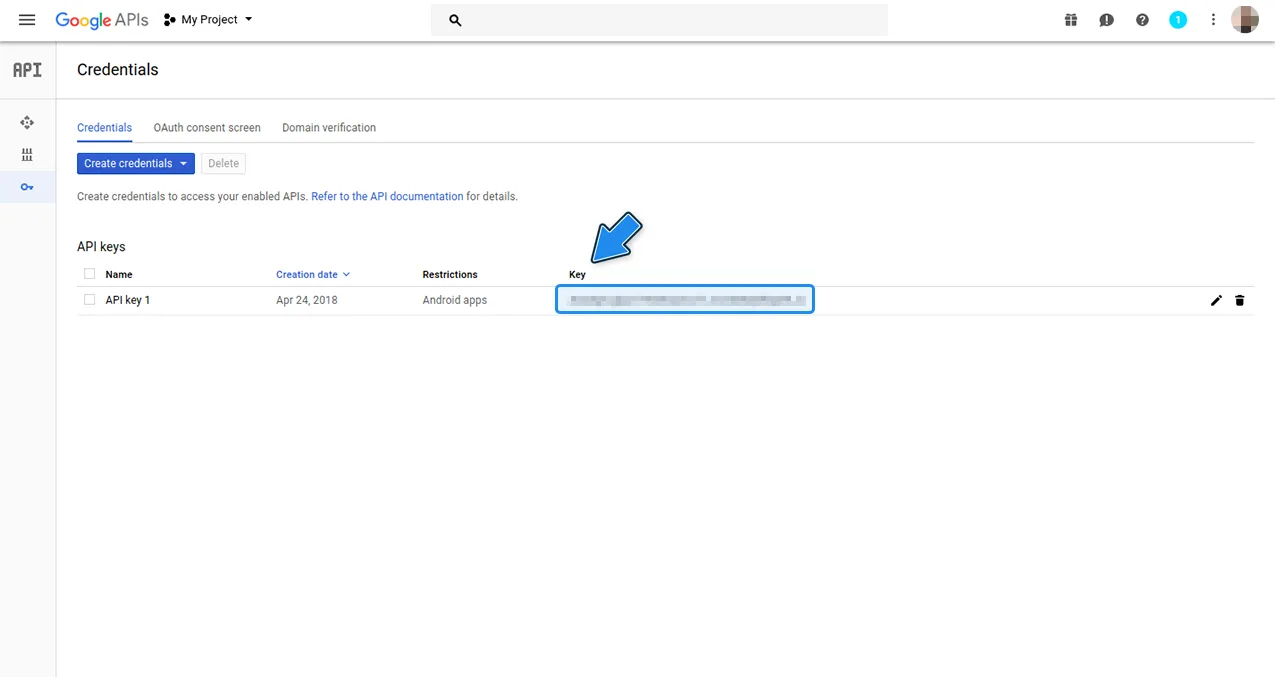
Task: Click the search magnifier icon
Action: click(x=455, y=20)
